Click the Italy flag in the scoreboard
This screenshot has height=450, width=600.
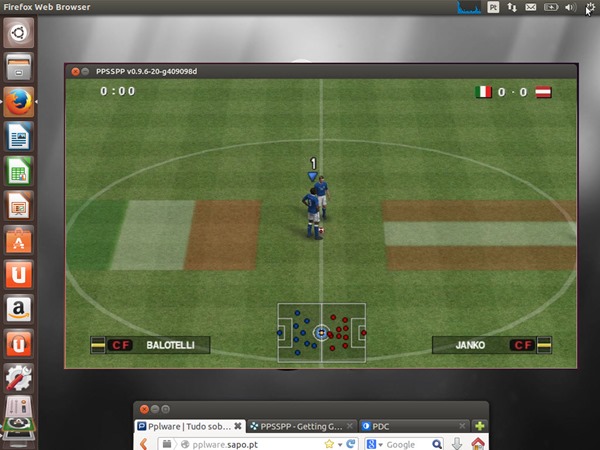click(x=483, y=92)
